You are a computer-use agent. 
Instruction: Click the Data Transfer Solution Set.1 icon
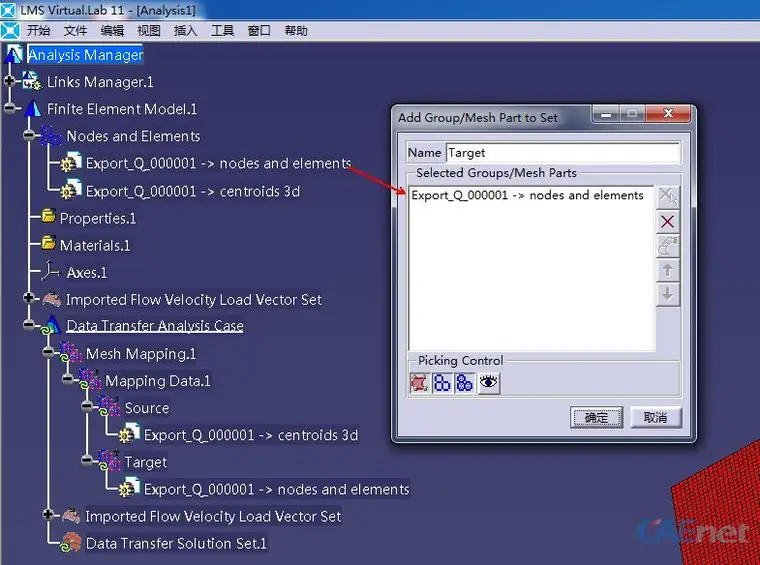point(71,543)
